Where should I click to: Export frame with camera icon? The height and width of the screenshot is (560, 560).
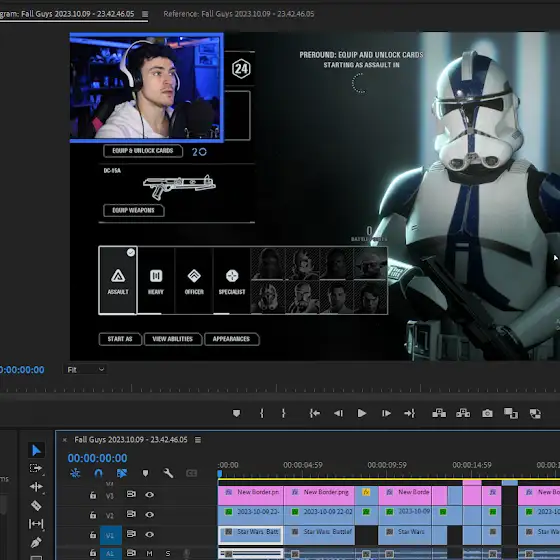click(487, 413)
